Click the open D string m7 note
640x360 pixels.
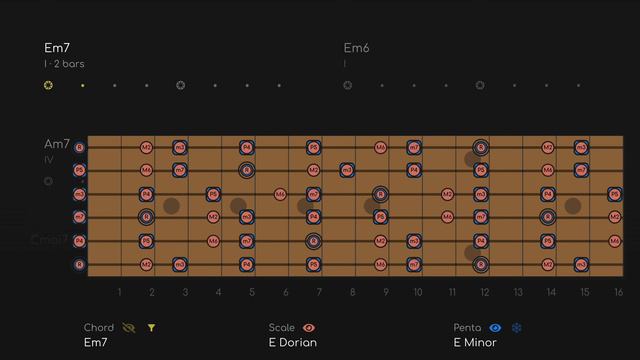[x=80, y=217]
